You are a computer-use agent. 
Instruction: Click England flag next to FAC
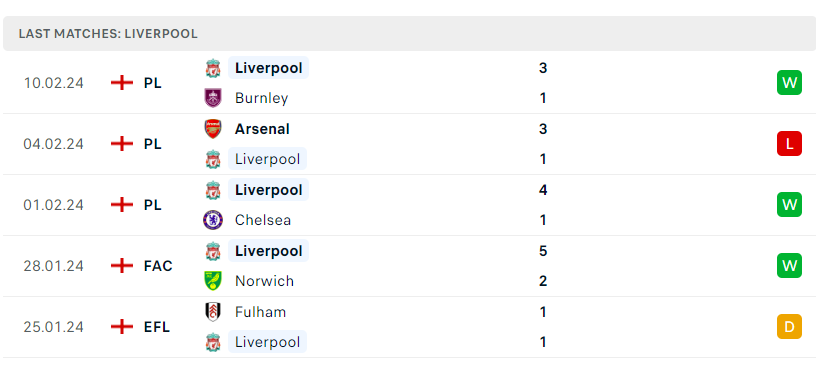click(x=122, y=266)
